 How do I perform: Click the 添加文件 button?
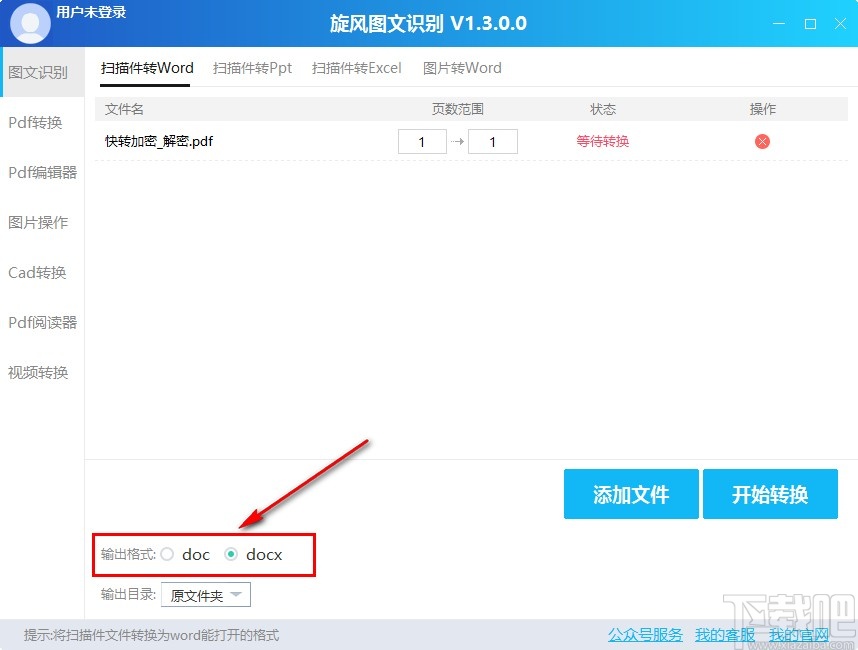[x=631, y=494]
